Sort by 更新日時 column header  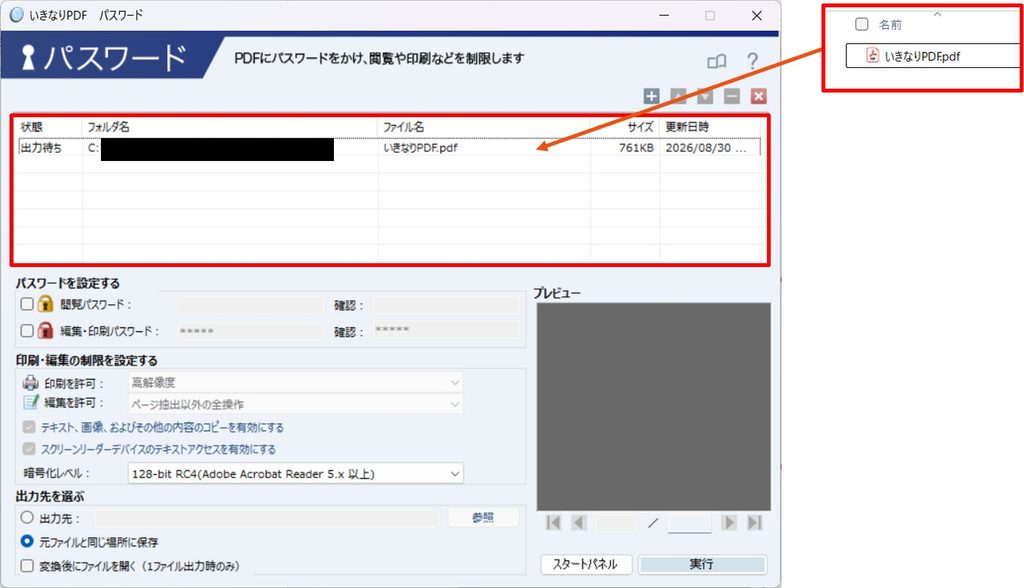tap(711, 127)
